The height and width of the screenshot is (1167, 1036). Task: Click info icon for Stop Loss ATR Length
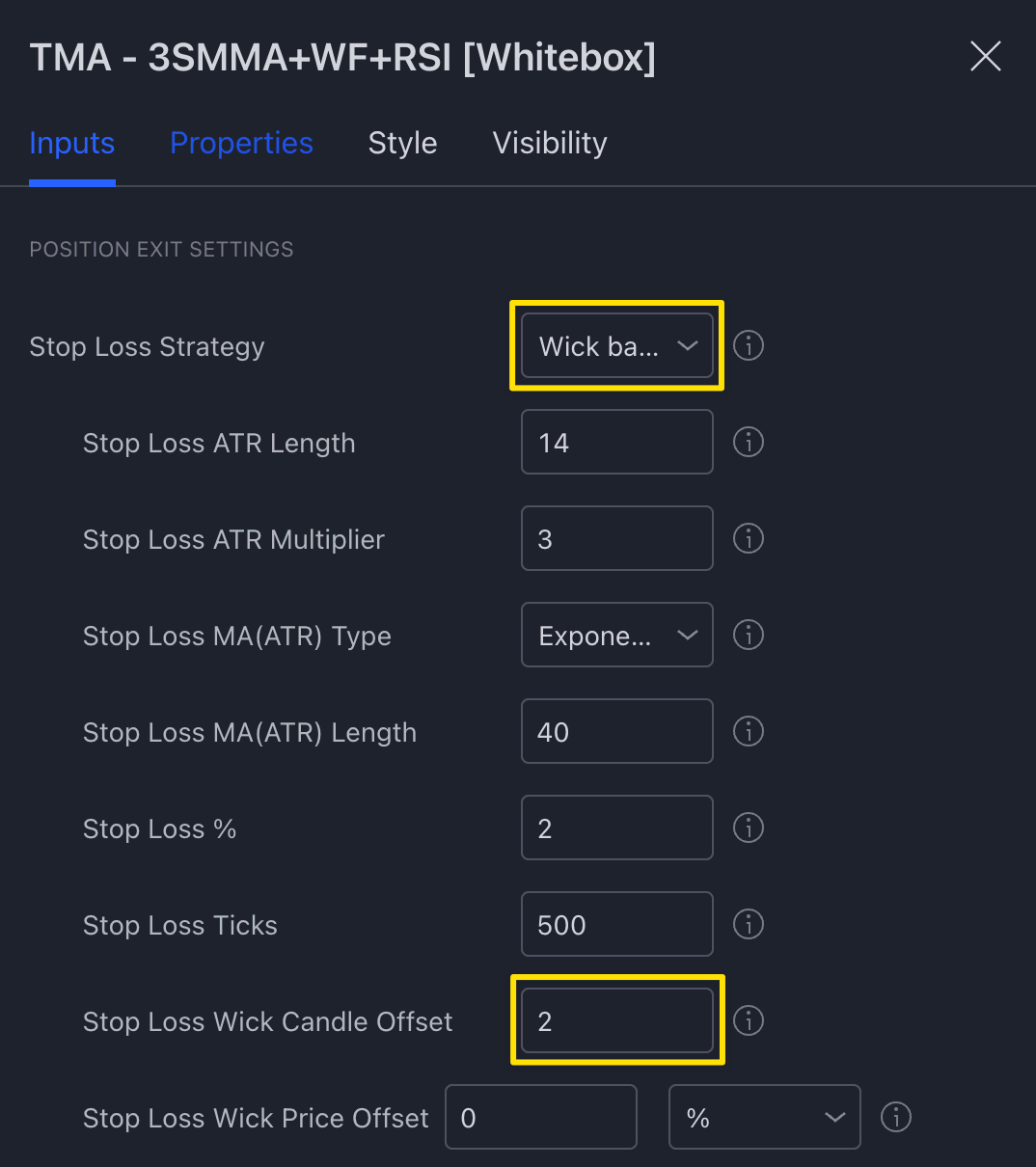click(x=749, y=442)
